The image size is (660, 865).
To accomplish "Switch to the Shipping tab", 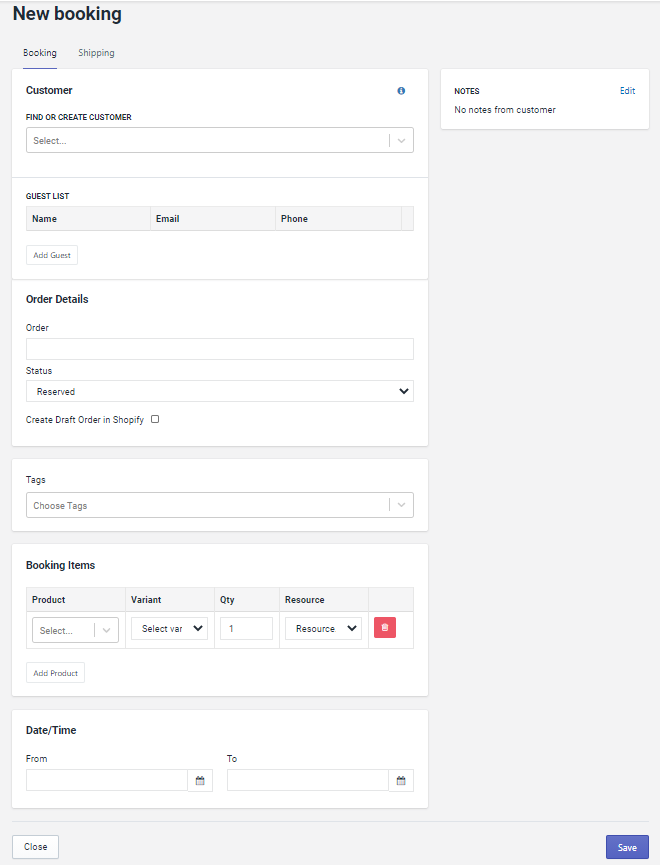I will tap(96, 53).
